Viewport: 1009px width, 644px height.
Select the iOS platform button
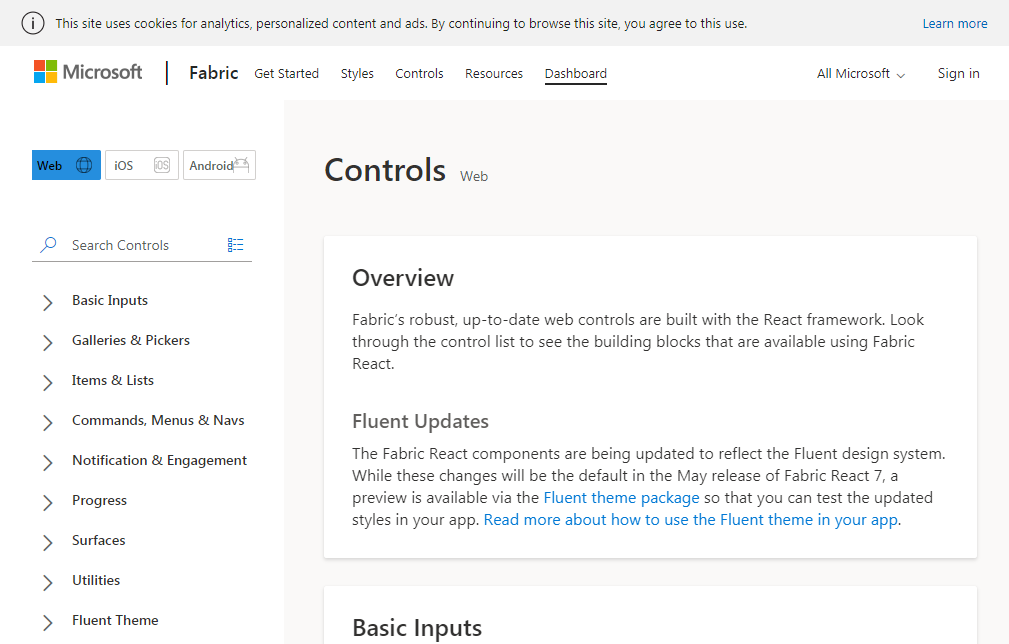(142, 165)
